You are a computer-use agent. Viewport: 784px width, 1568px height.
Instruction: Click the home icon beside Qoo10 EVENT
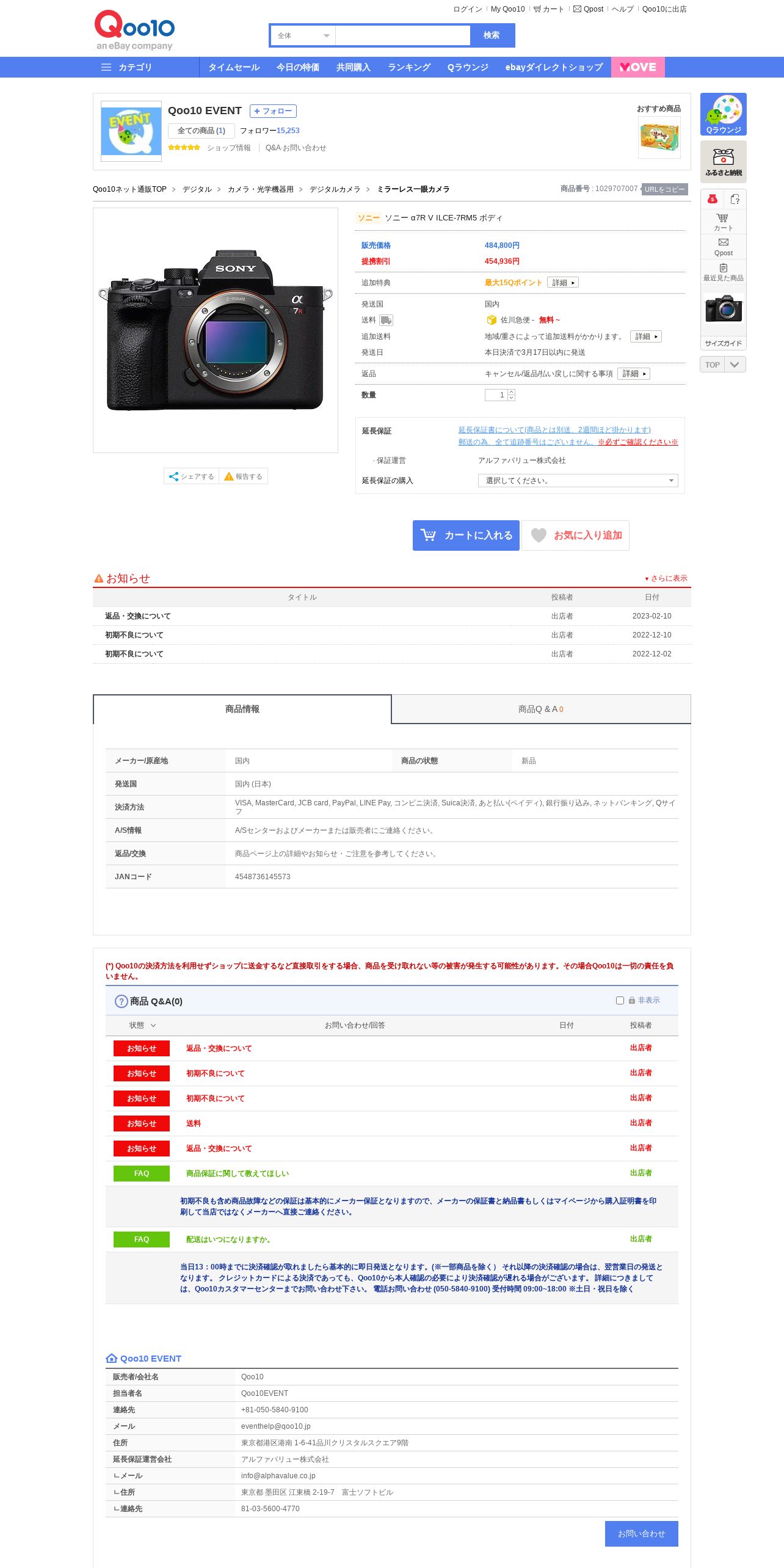coord(111,1359)
